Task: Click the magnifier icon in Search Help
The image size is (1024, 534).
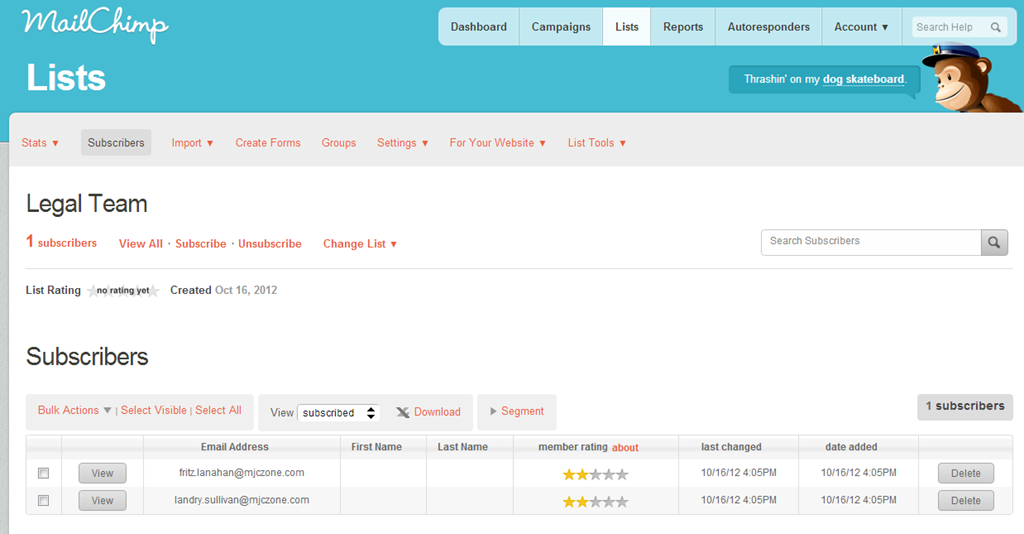Action: click(x=996, y=28)
